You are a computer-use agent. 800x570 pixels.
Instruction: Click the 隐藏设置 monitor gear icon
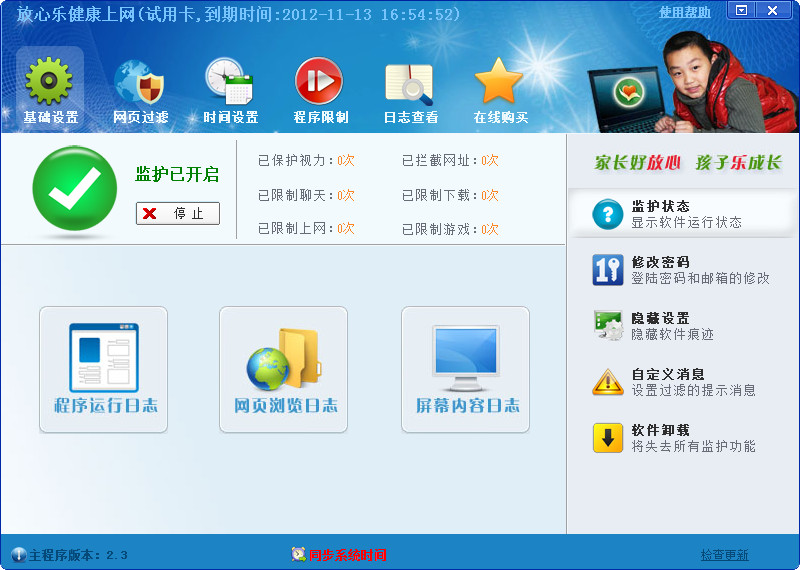[x=608, y=326]
